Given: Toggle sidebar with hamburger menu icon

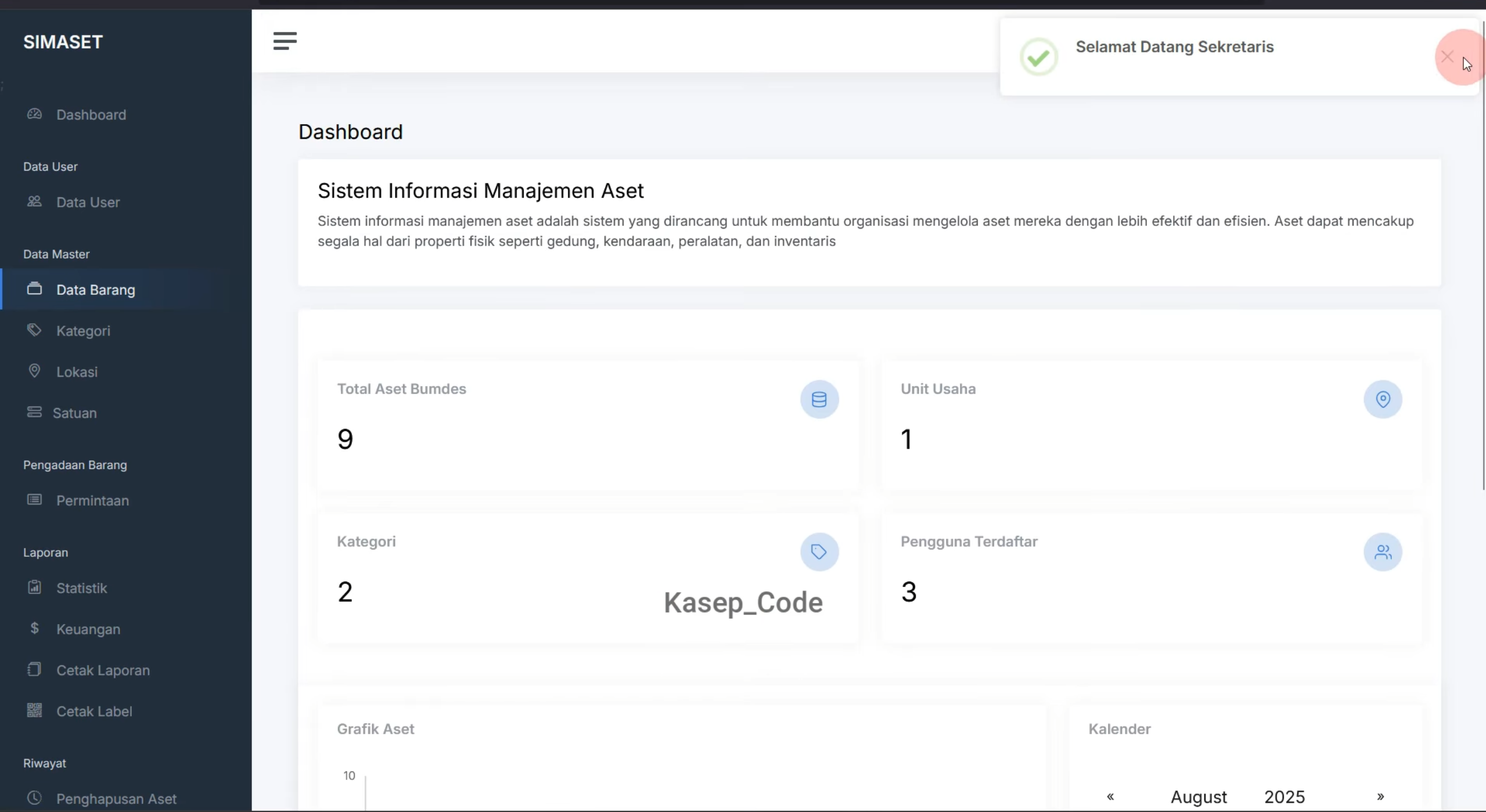Looking at the screenshot, I should pos(285,41).
